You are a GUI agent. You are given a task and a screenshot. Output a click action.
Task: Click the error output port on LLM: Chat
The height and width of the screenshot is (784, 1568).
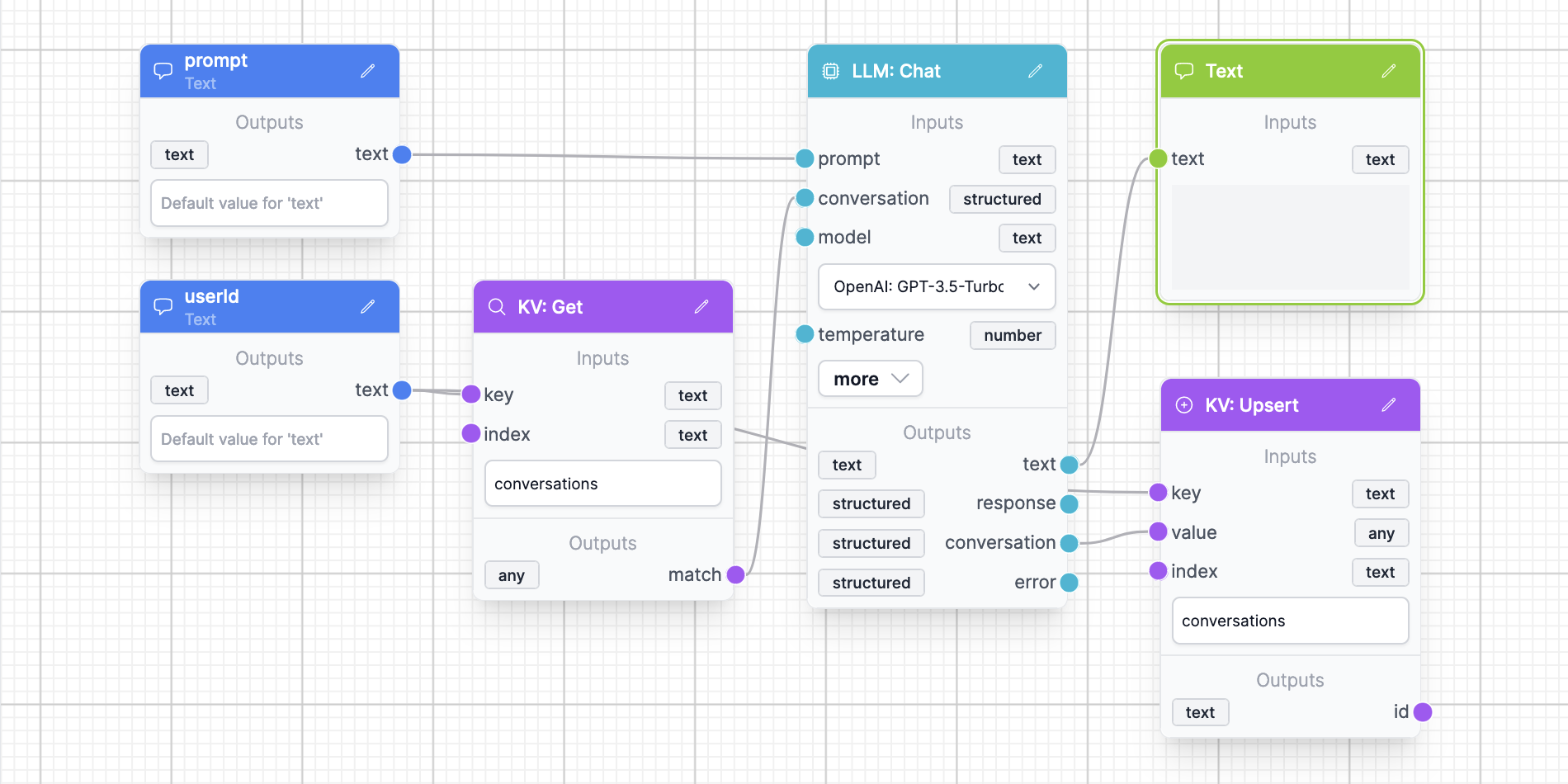(1070, 583)
